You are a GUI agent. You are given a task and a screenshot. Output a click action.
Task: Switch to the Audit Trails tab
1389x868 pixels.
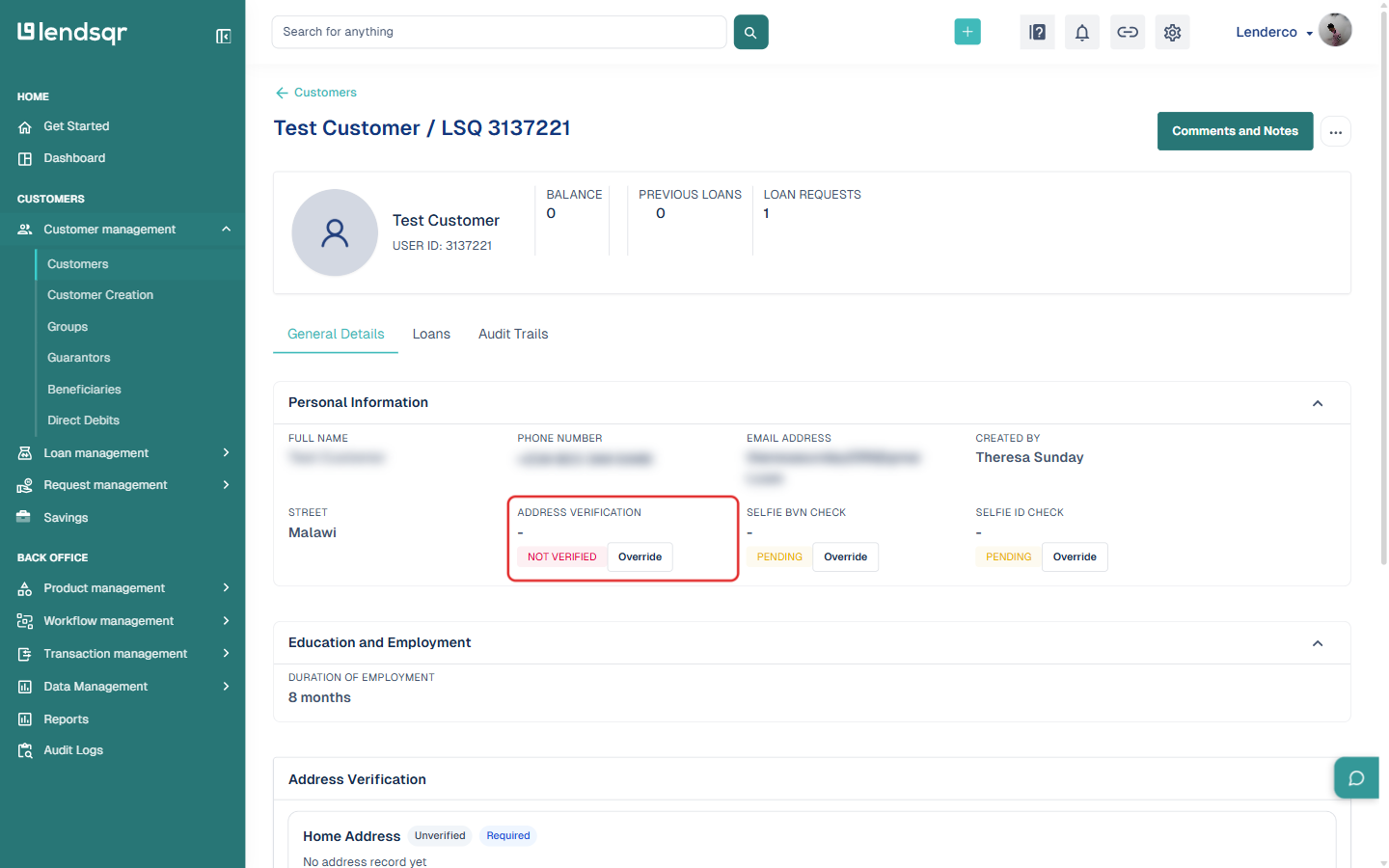(x=513, y=334)
